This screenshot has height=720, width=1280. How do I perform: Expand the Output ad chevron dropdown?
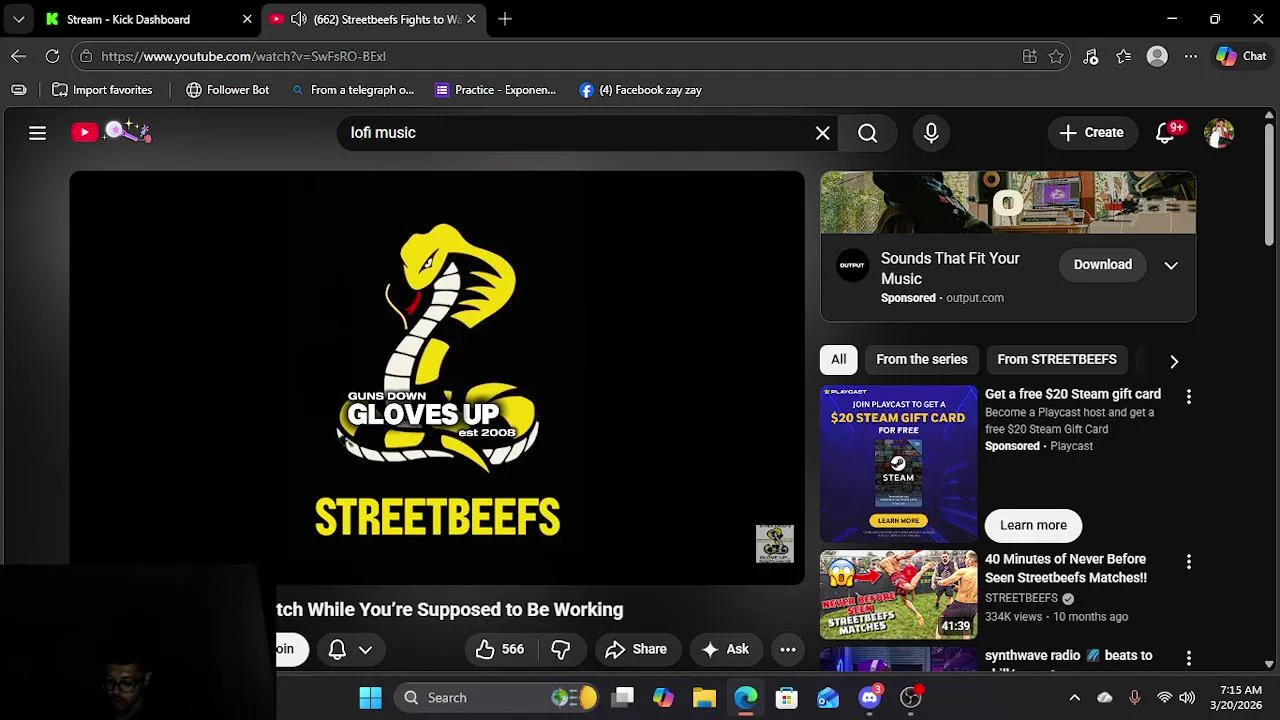point(1171,265)
